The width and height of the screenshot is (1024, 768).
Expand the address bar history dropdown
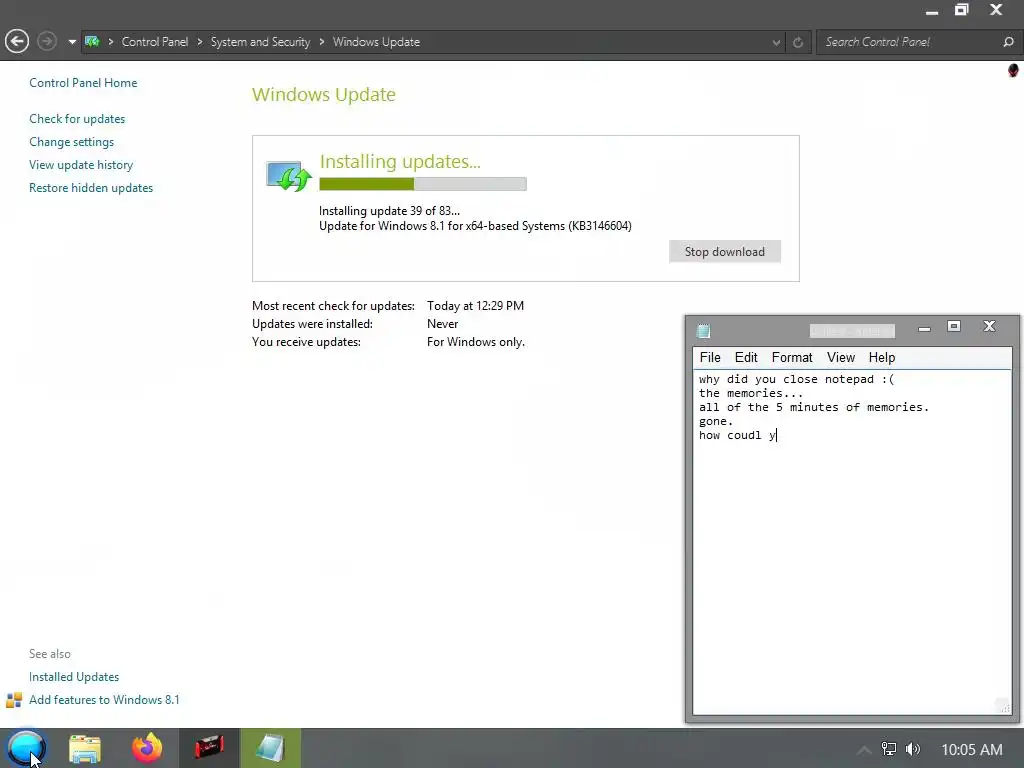click(776, 42)
